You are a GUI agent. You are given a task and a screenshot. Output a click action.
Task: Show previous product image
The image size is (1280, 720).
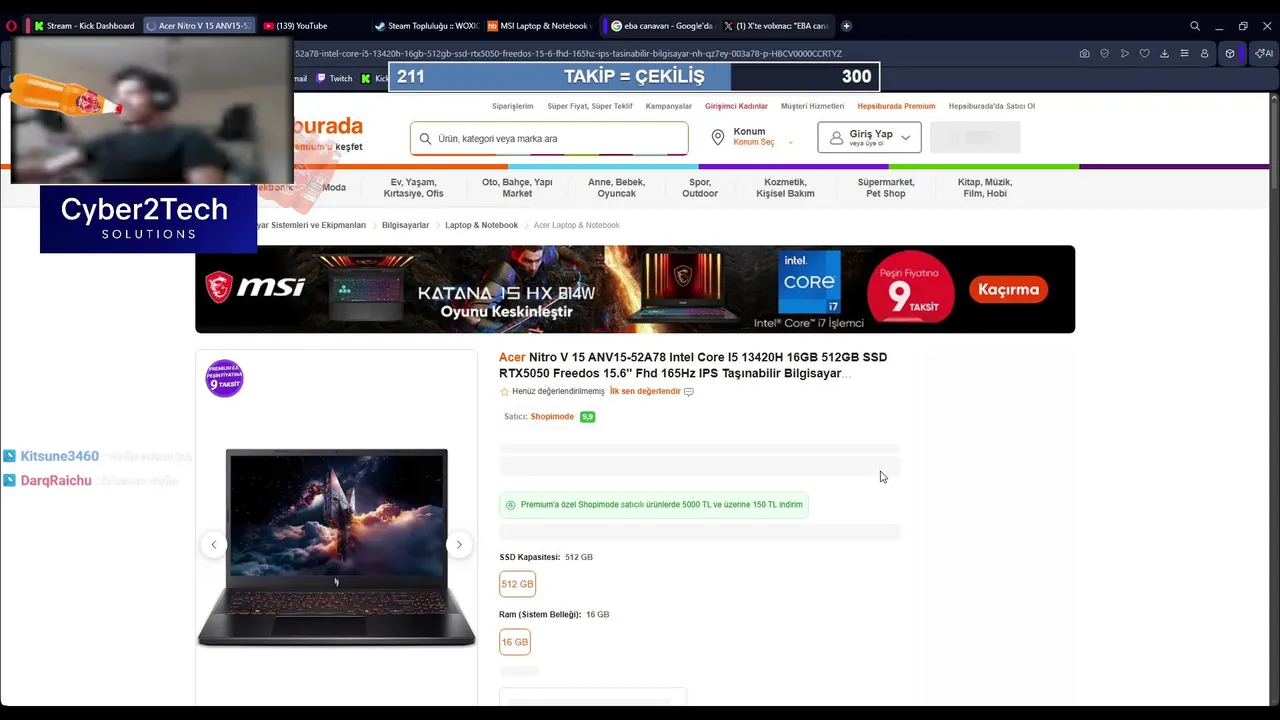point(213,545)
